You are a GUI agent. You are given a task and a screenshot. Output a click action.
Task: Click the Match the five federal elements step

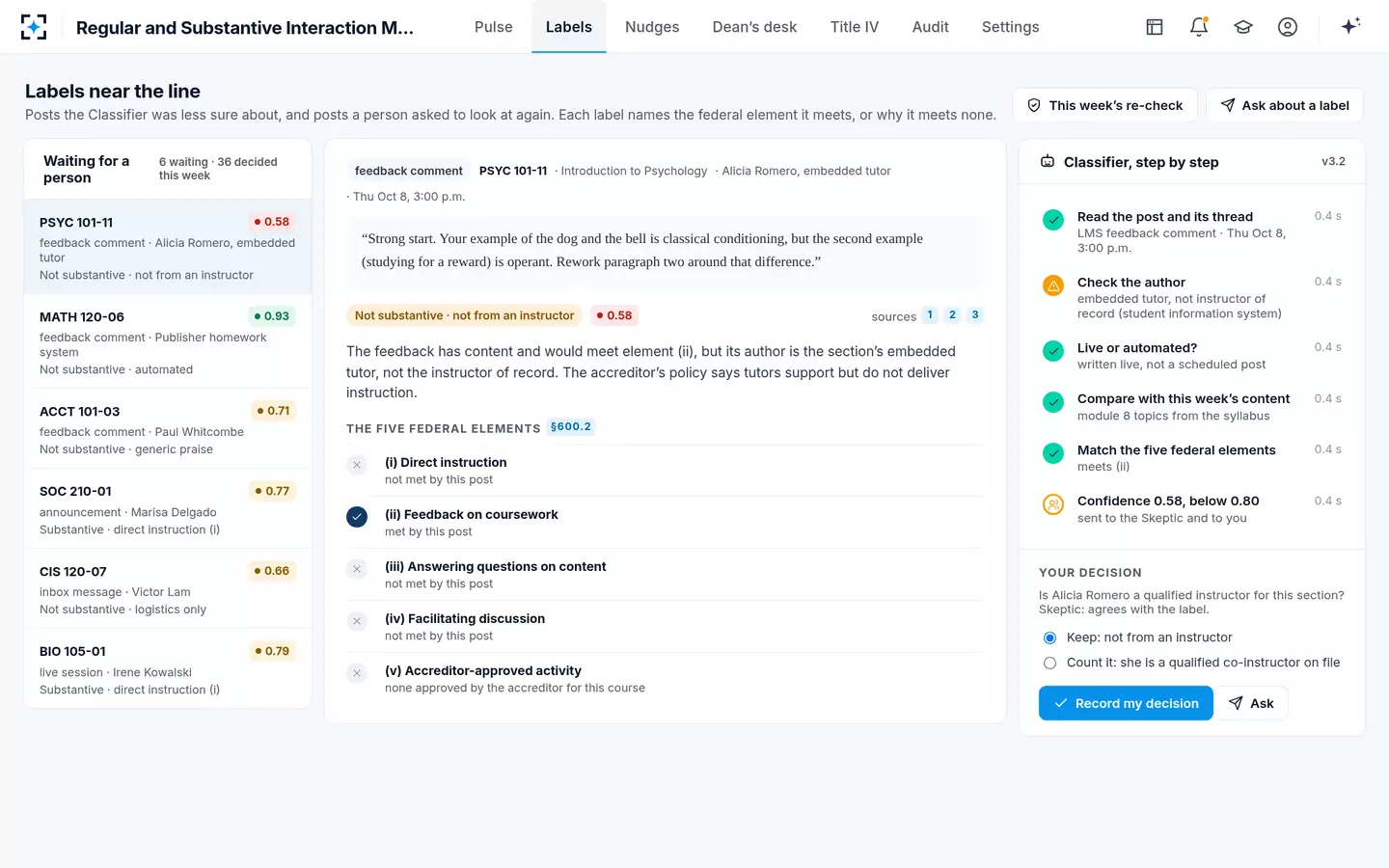point(1192,457)
